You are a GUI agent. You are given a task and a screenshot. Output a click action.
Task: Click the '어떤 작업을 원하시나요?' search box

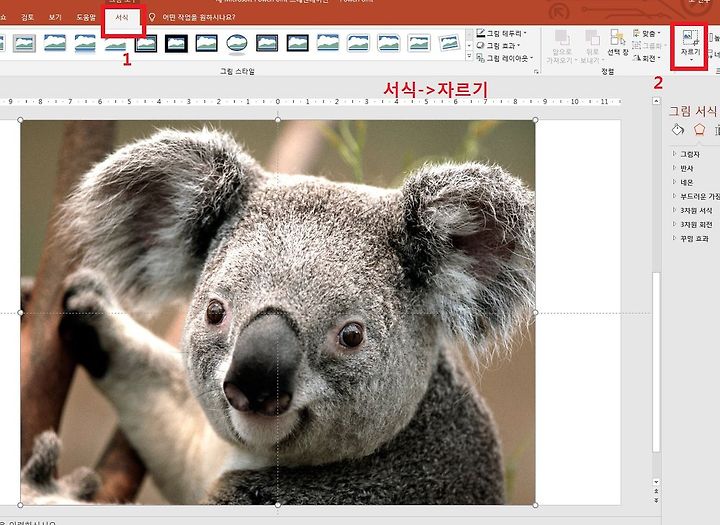click(x=199, y=17)
